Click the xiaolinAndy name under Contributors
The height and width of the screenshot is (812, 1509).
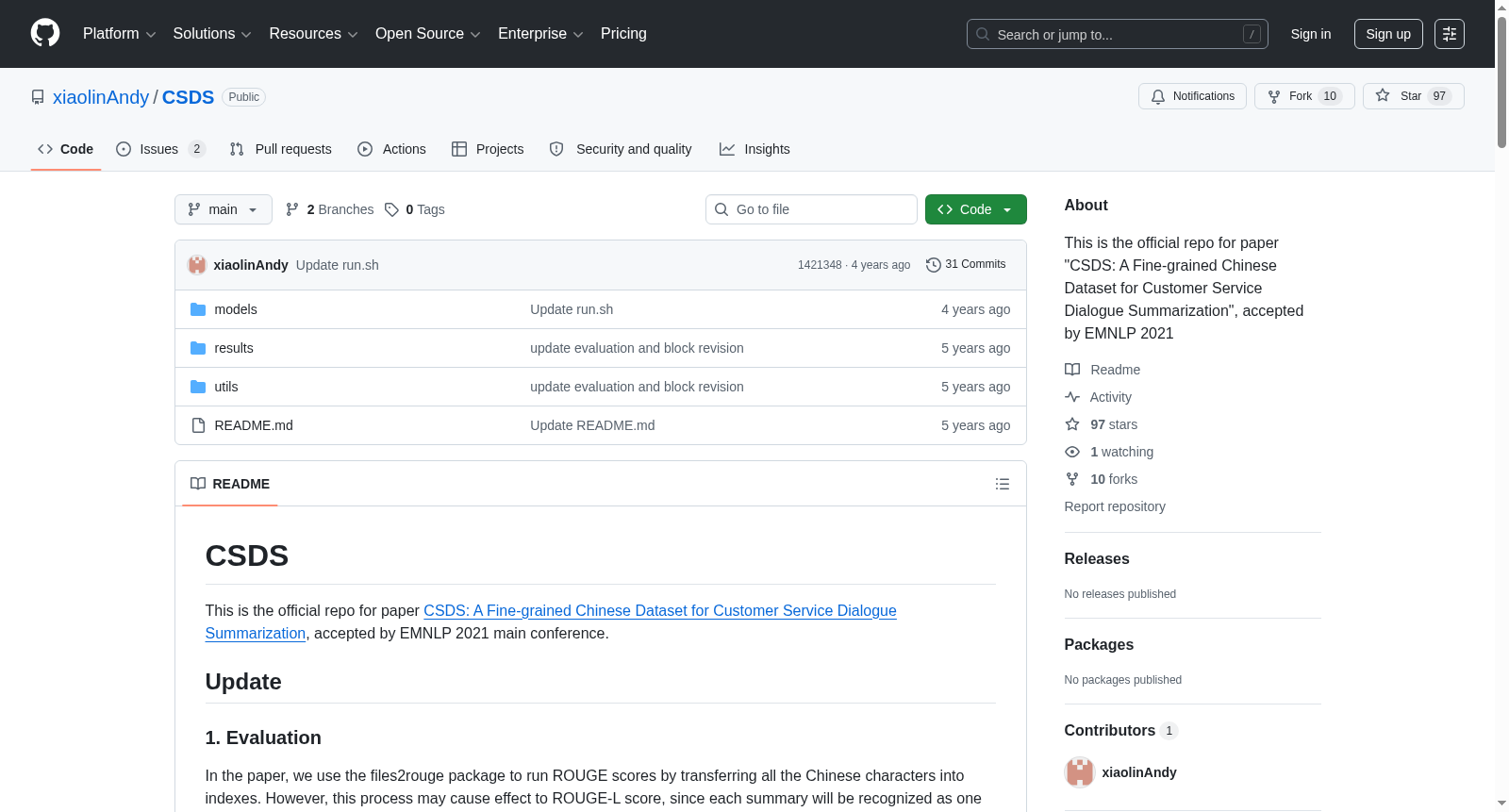point(1139,772)
